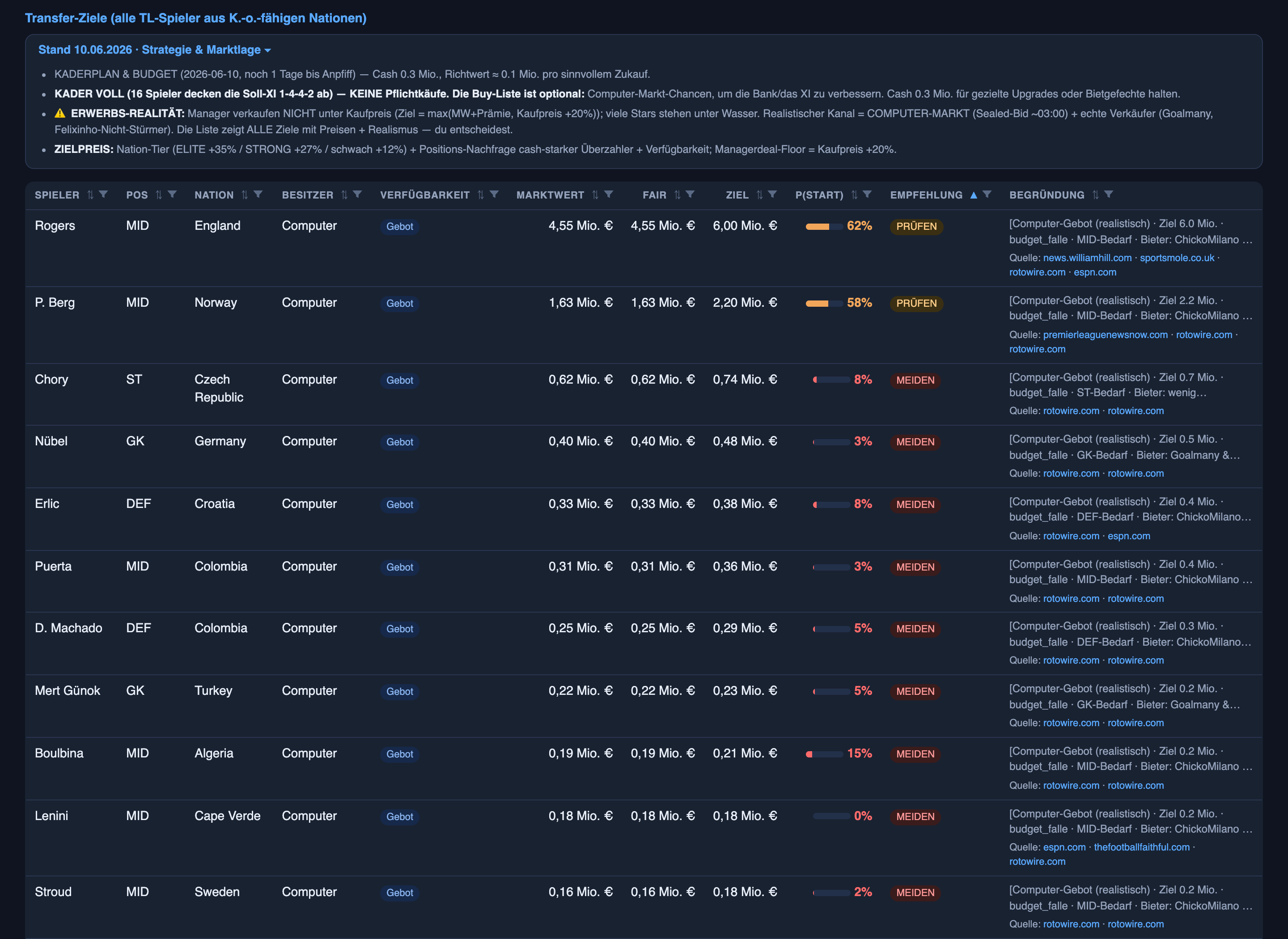Open the Spieler column filter
Screen dimensions: 1288x939
103,195
